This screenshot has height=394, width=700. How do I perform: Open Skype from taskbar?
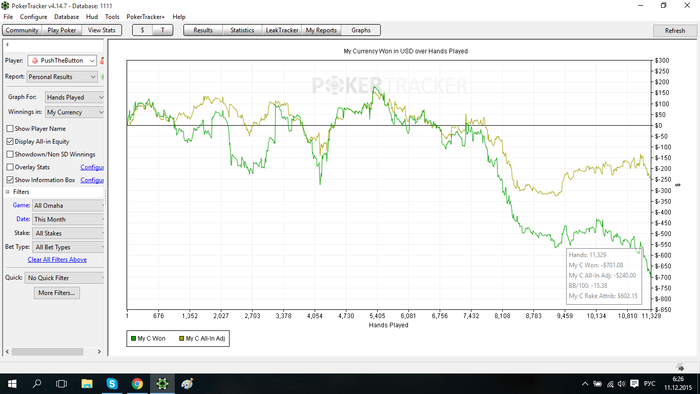tap(112, 384)
